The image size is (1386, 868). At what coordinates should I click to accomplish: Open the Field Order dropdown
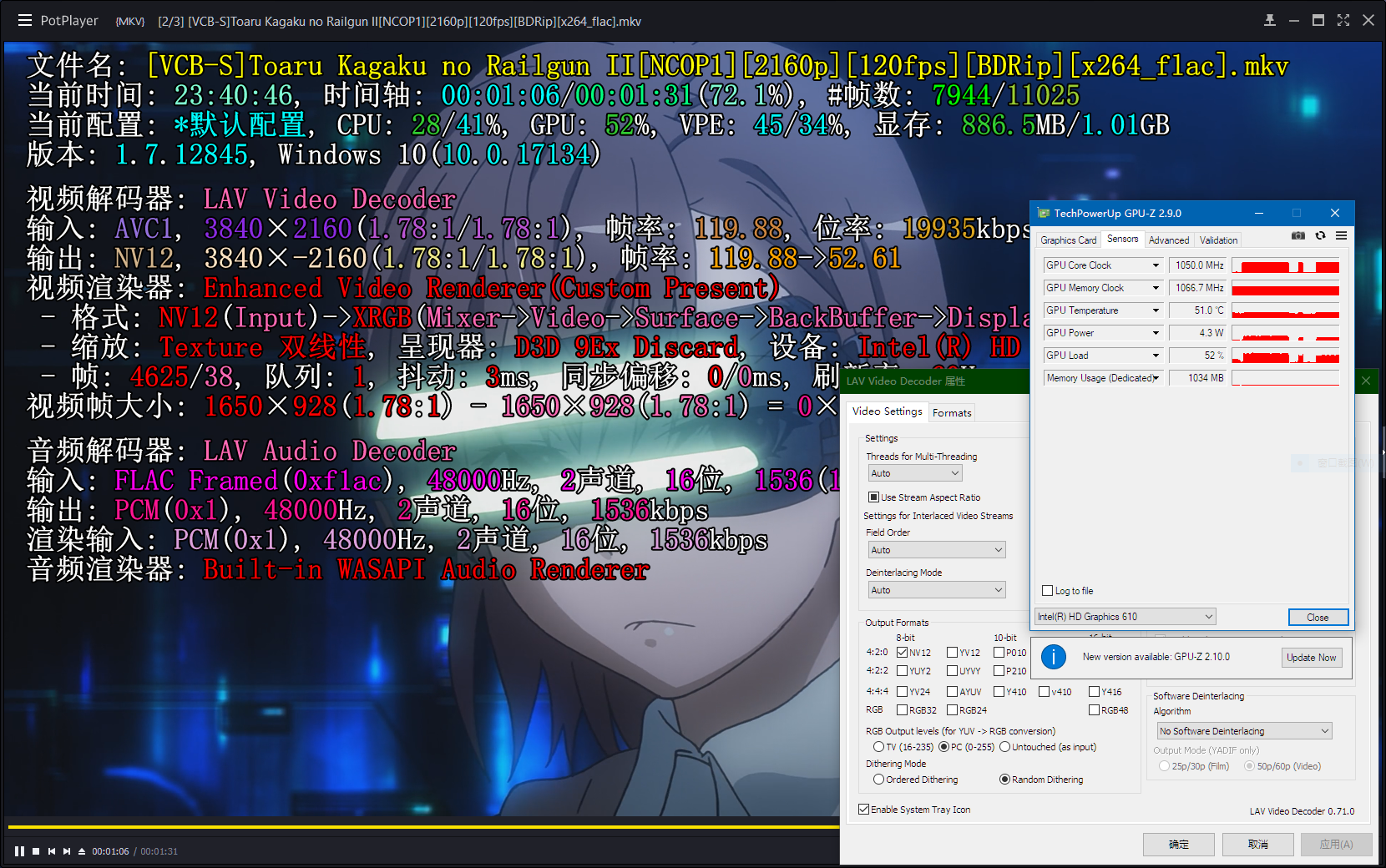pyautogui.click(x=937, y=550)
